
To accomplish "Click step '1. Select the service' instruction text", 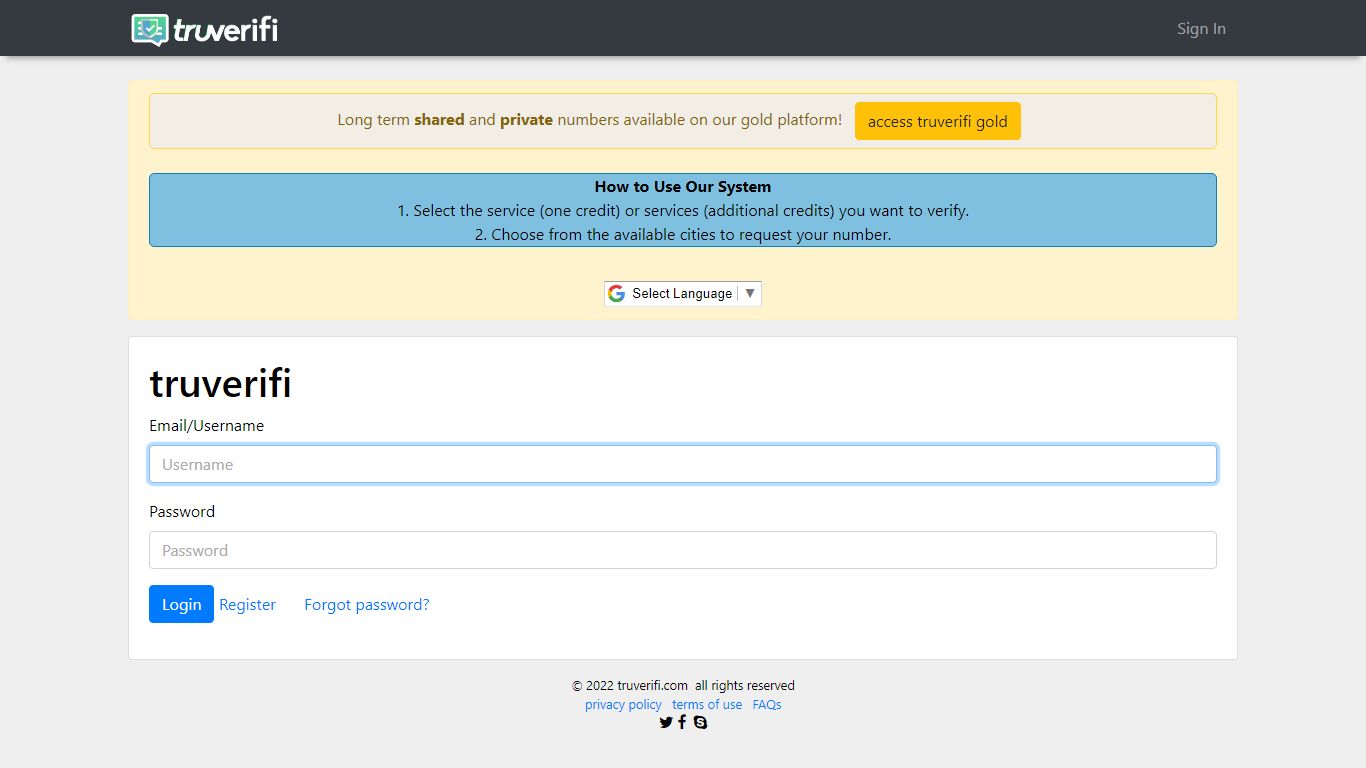I will 683,210.
